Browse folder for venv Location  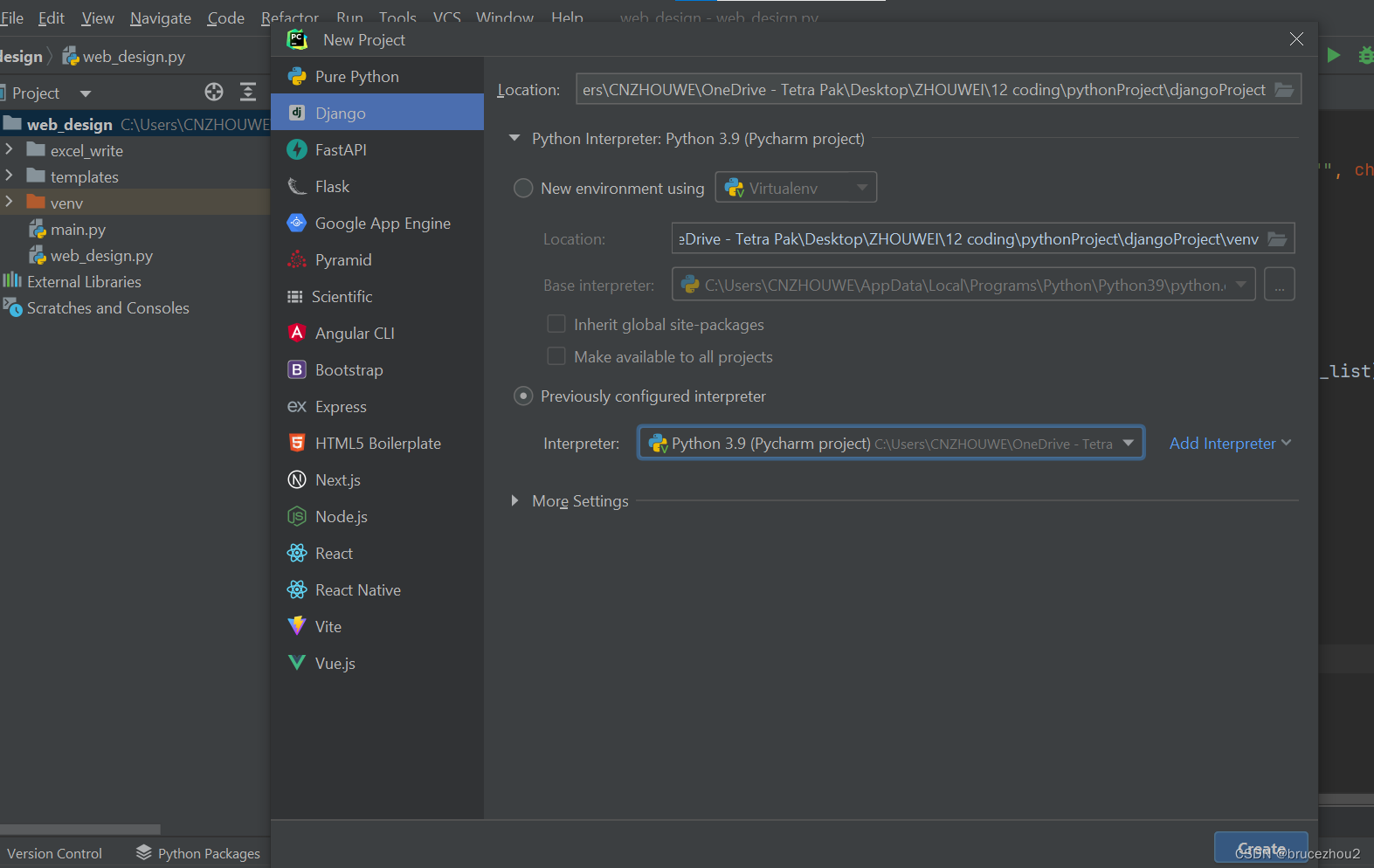coord(1277,239)
